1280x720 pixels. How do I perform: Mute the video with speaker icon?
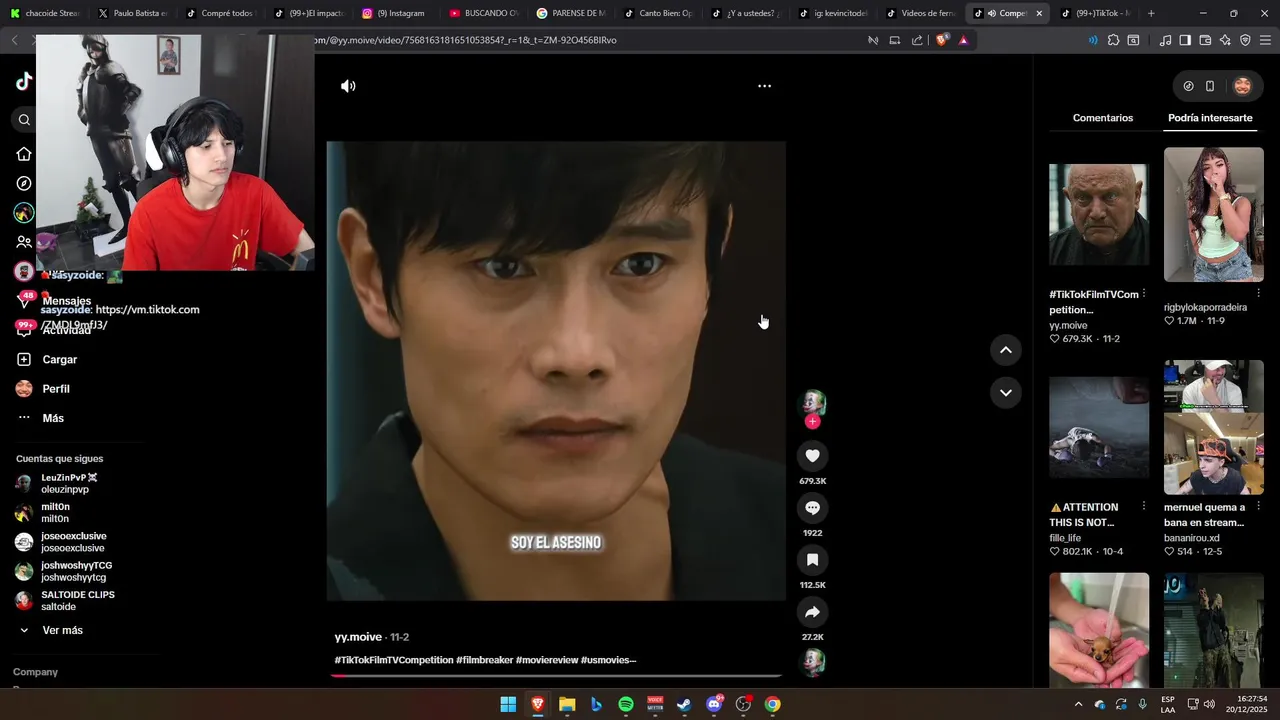click(348, 86)
